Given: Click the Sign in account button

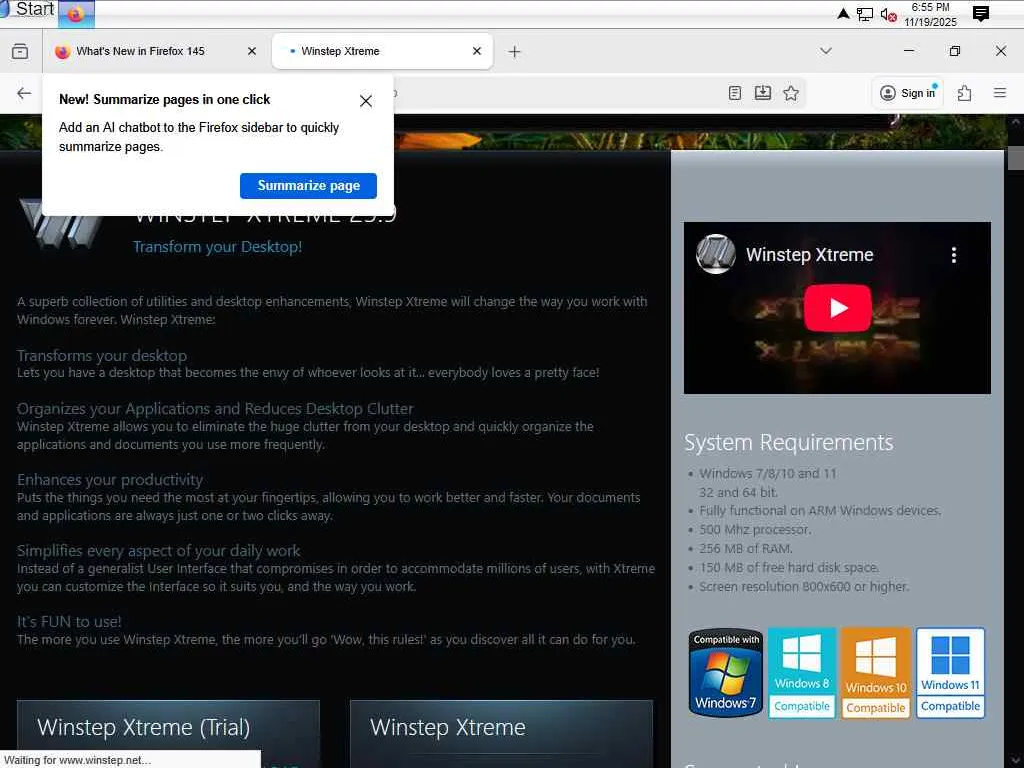Looking at the screenshot, I should (908, 93).
